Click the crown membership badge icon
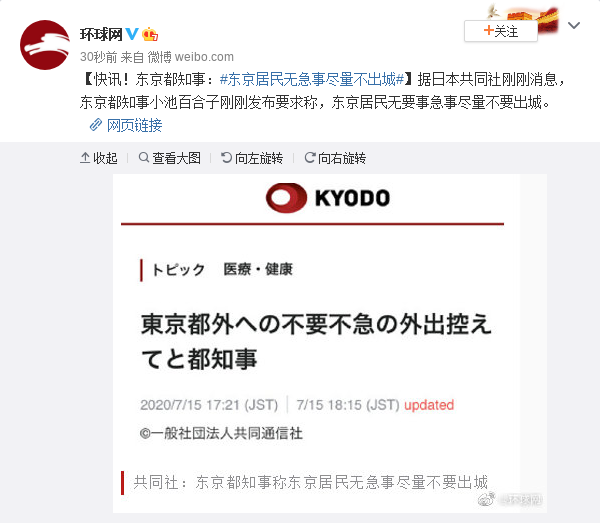Viewport: 600px width, 523px height. point(150,34)
